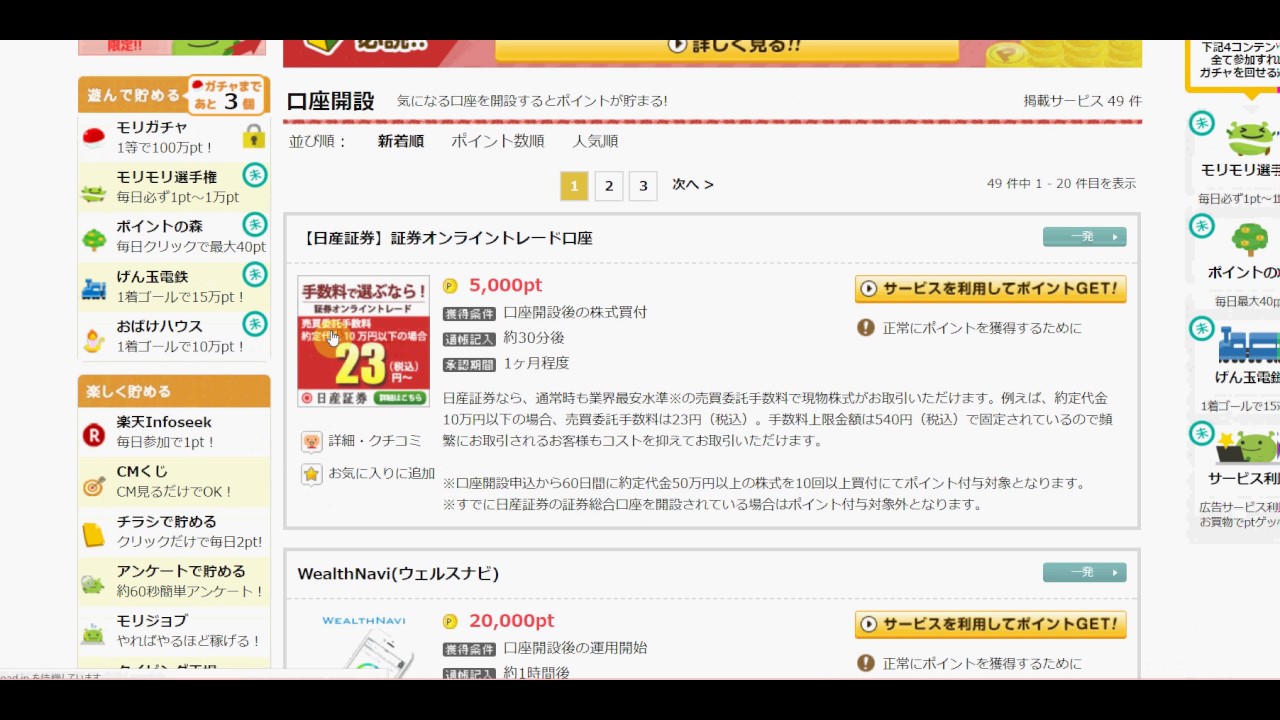Click the 楽天Infoseek text link

(164, 422)
